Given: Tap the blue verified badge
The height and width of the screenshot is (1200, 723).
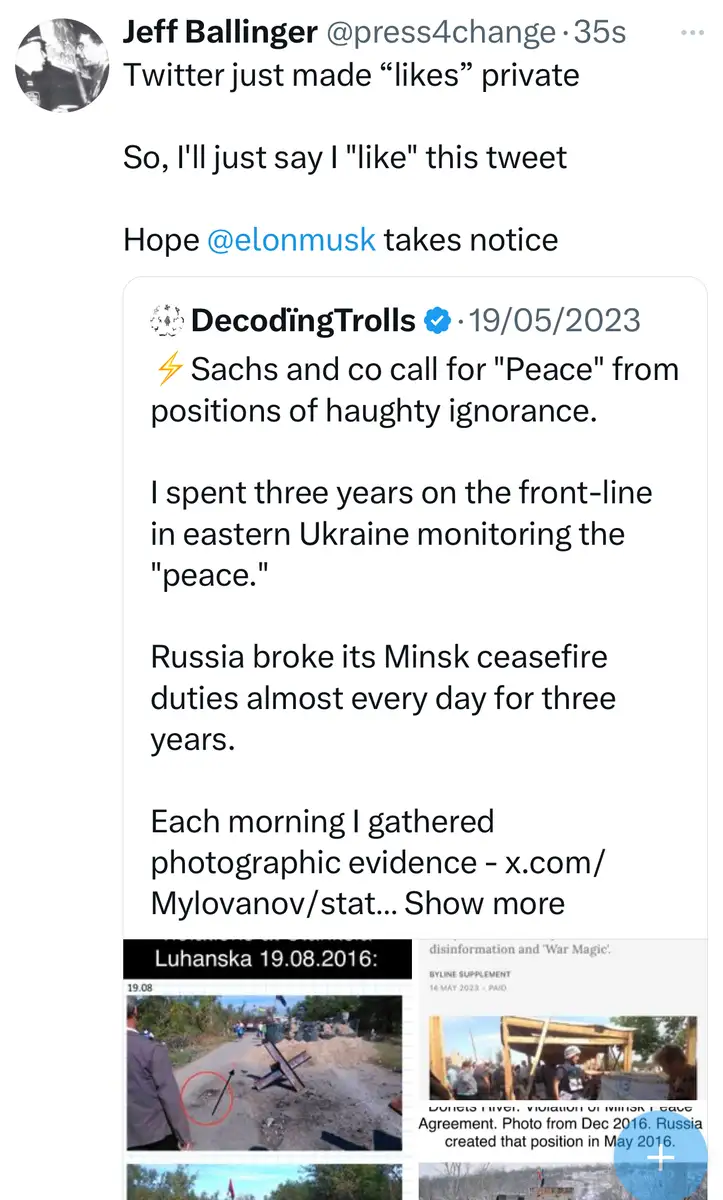Looking at the screenshot, I should (437, 321).
